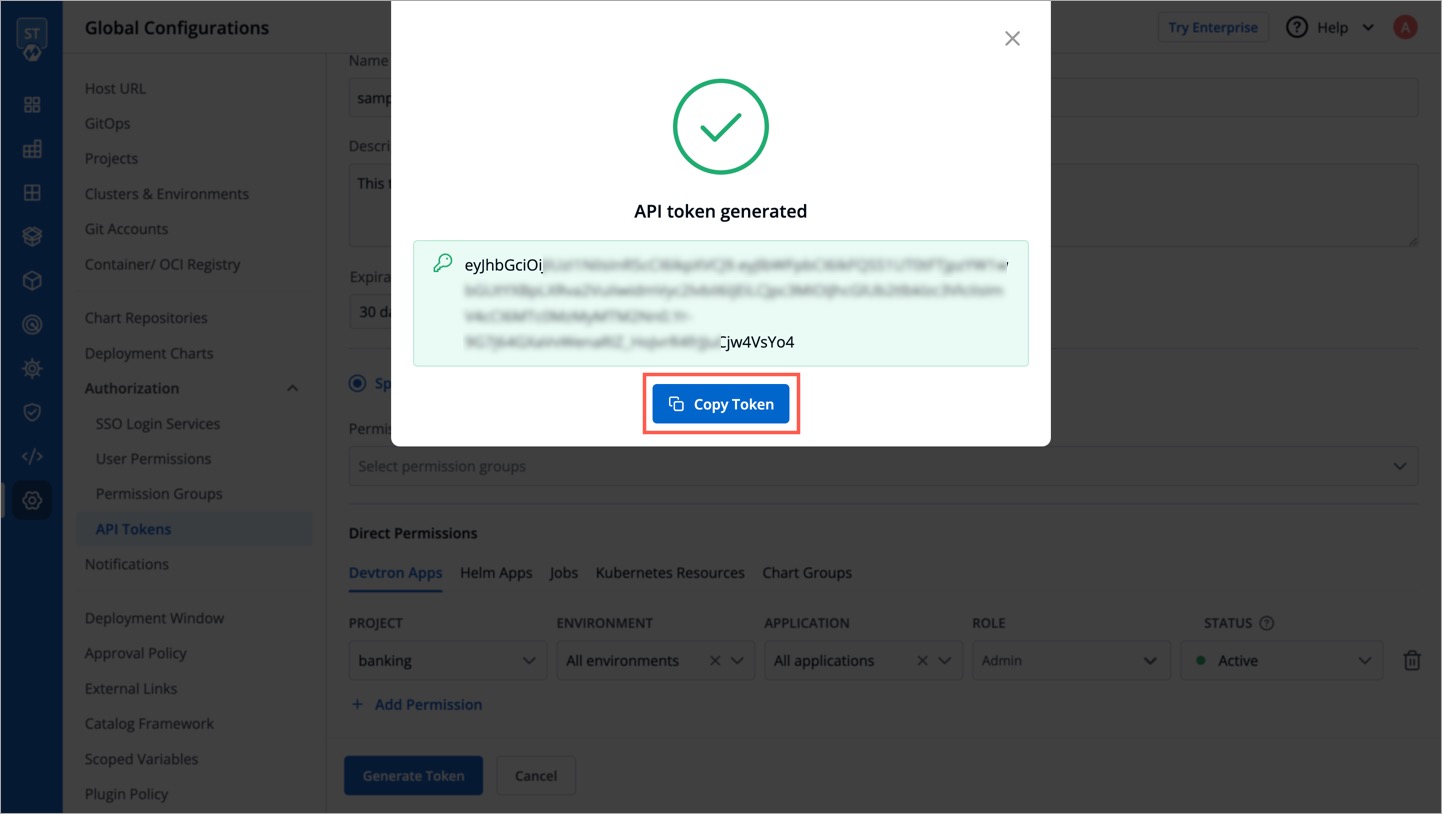Click the cube icon in left sidebar

(x=32, y=281)
